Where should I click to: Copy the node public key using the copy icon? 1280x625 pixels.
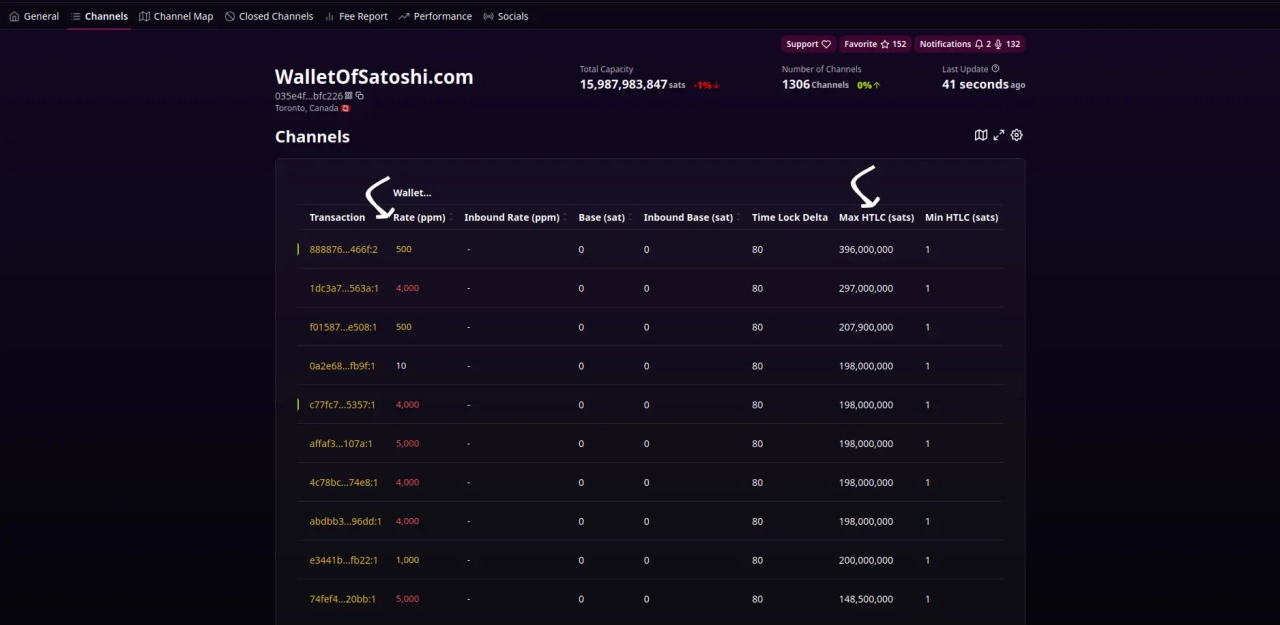(360, 96)
